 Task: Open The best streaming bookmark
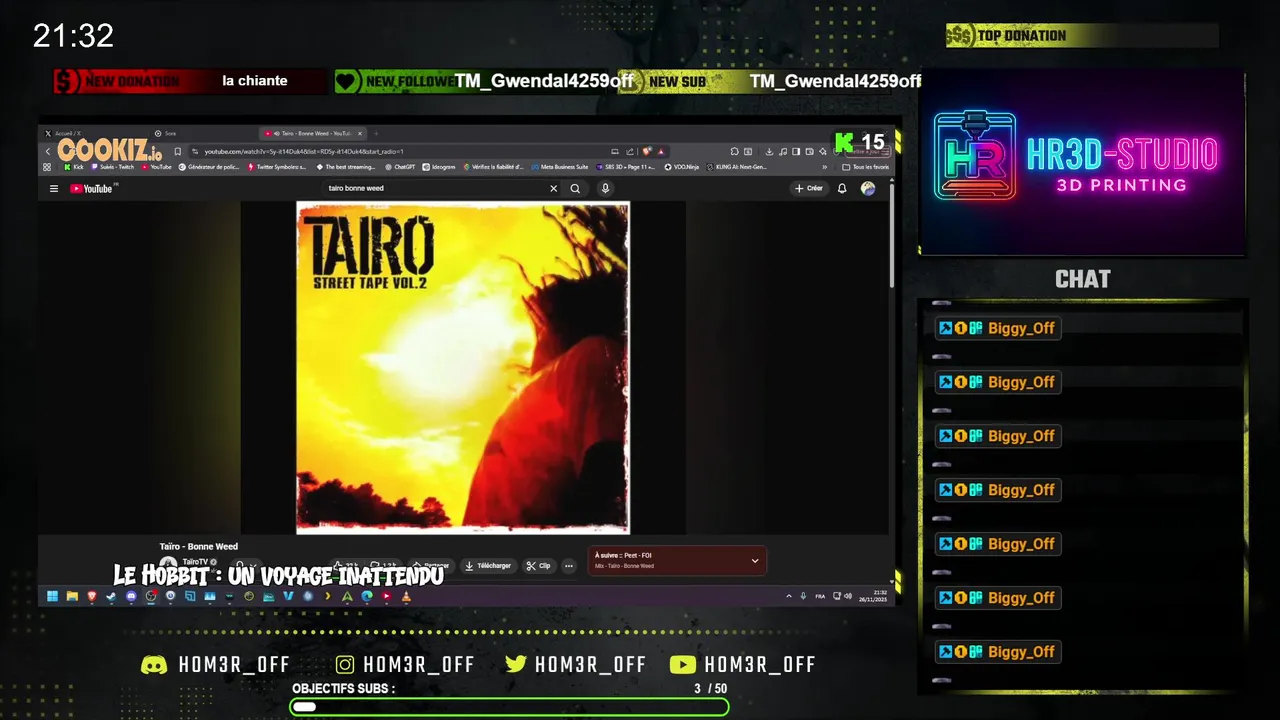coord(346,167)
